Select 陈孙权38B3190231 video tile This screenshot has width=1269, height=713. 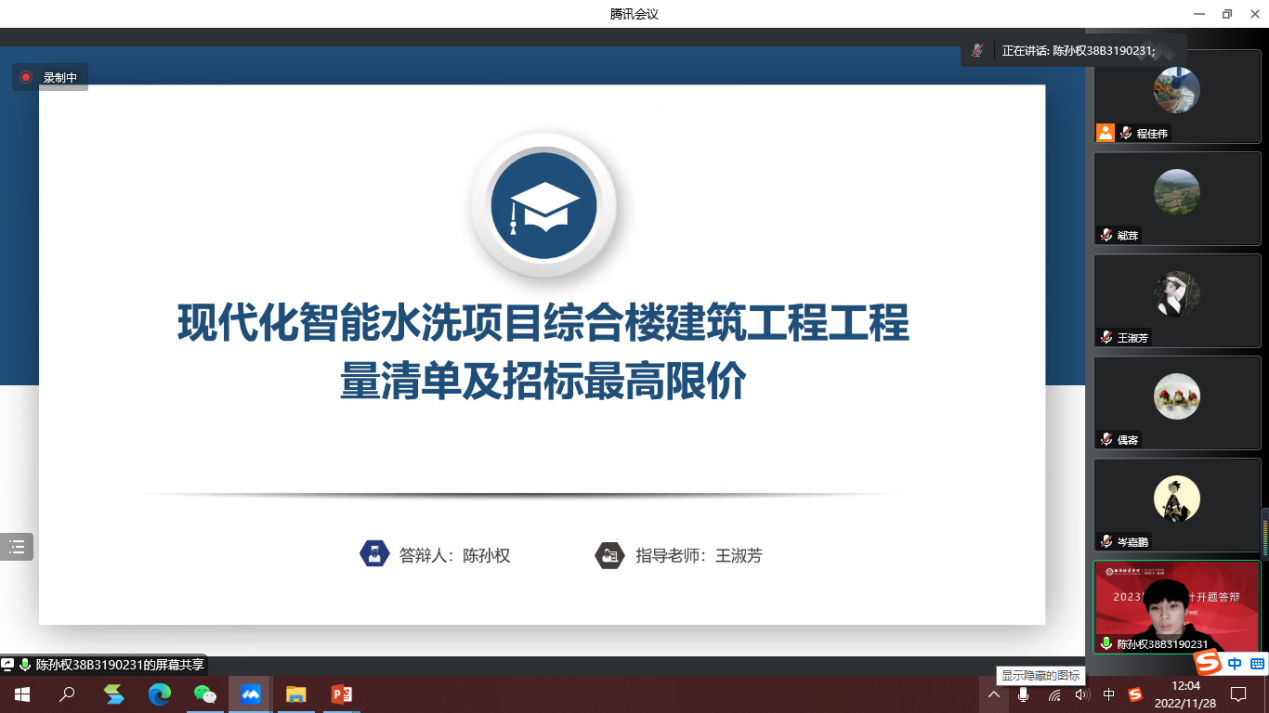click(1177, 606)
